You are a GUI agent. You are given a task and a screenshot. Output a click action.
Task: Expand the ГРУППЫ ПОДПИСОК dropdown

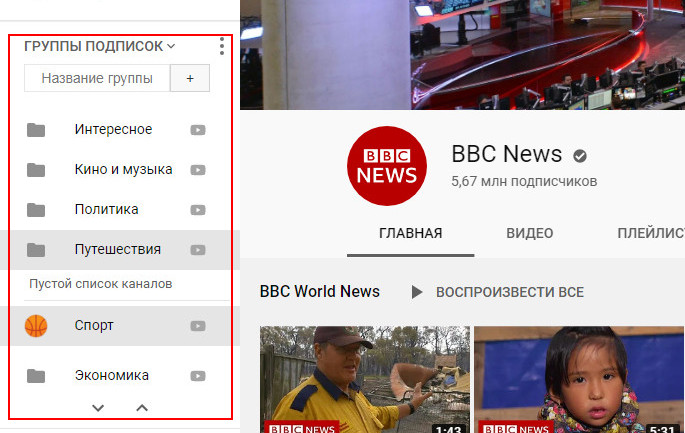tap(100, 46)
